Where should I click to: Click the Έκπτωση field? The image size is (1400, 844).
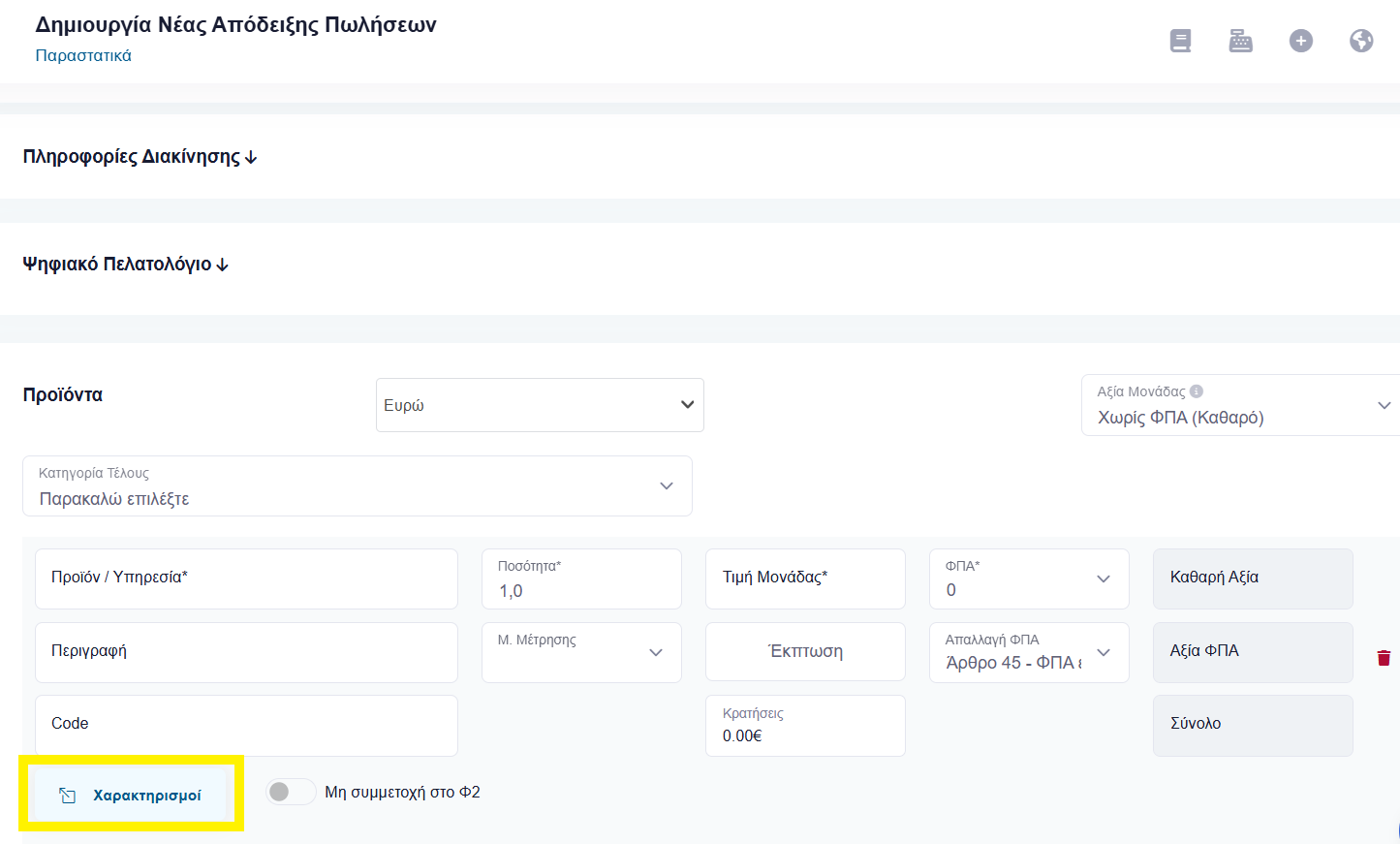[x=805, y=652]
